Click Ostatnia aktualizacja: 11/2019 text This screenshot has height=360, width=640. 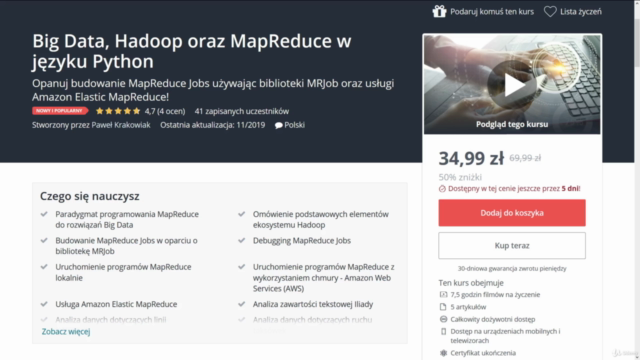tap(212, 125)
